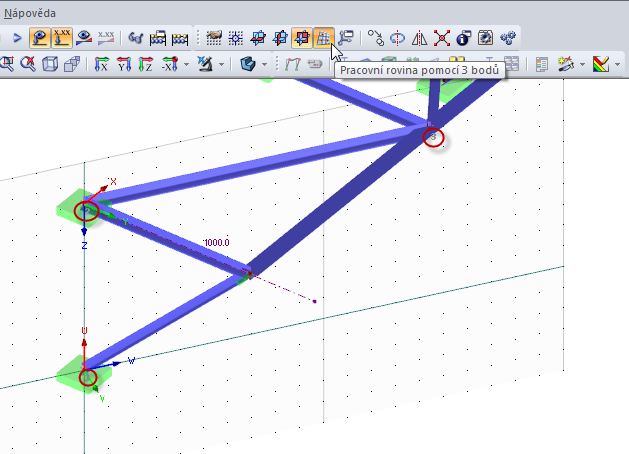Click the hand over grid icon
Viewport: 629px width, 454px height.
click(214, 38)
